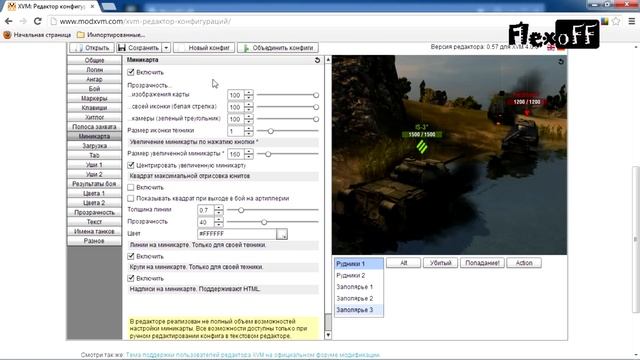The height and width of the screenshot is (360, 640).
Task: Open the Результаты боя section
Action: [94, 184]
